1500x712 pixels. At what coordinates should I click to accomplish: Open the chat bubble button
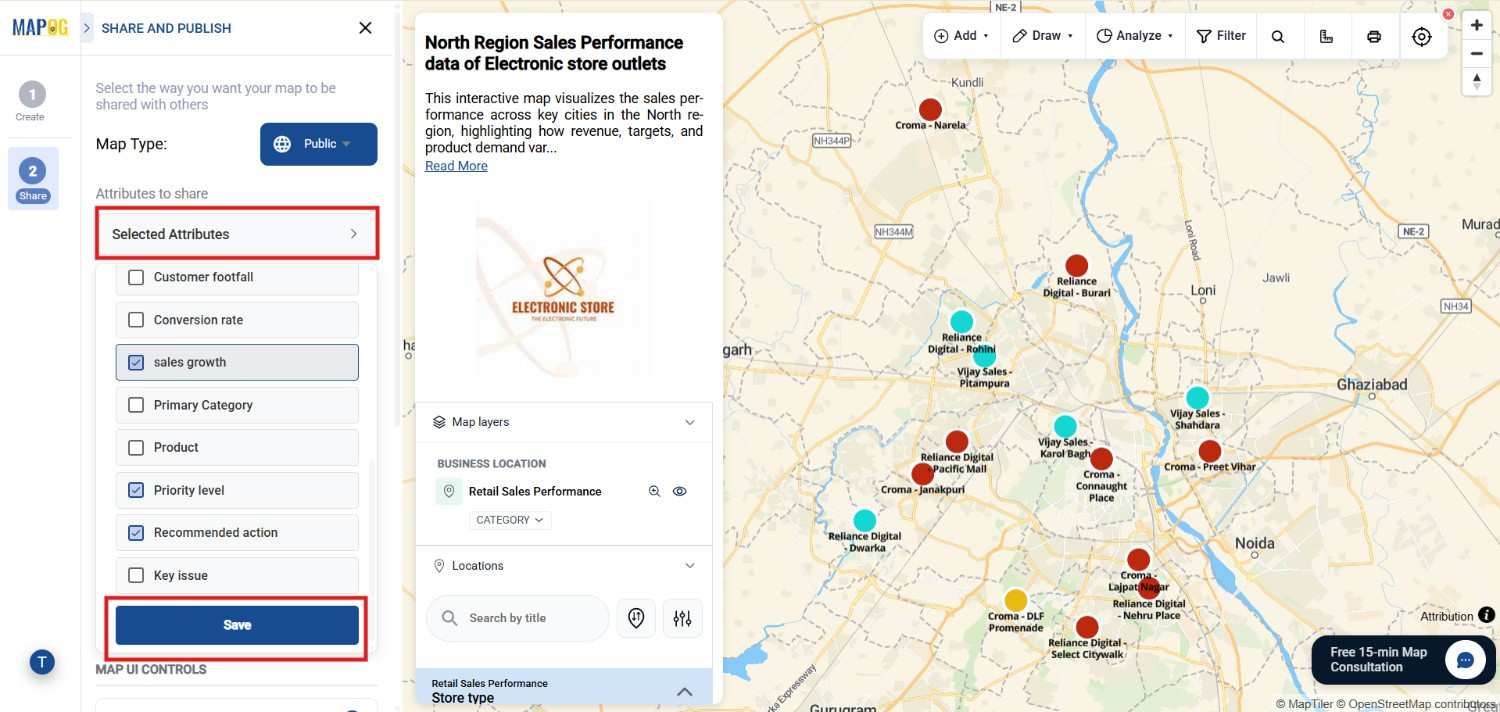click(x=1465, y=660)
